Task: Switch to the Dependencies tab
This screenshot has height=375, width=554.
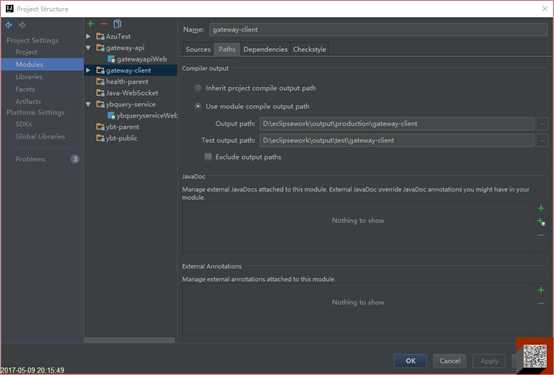Action: click(265, 49)
